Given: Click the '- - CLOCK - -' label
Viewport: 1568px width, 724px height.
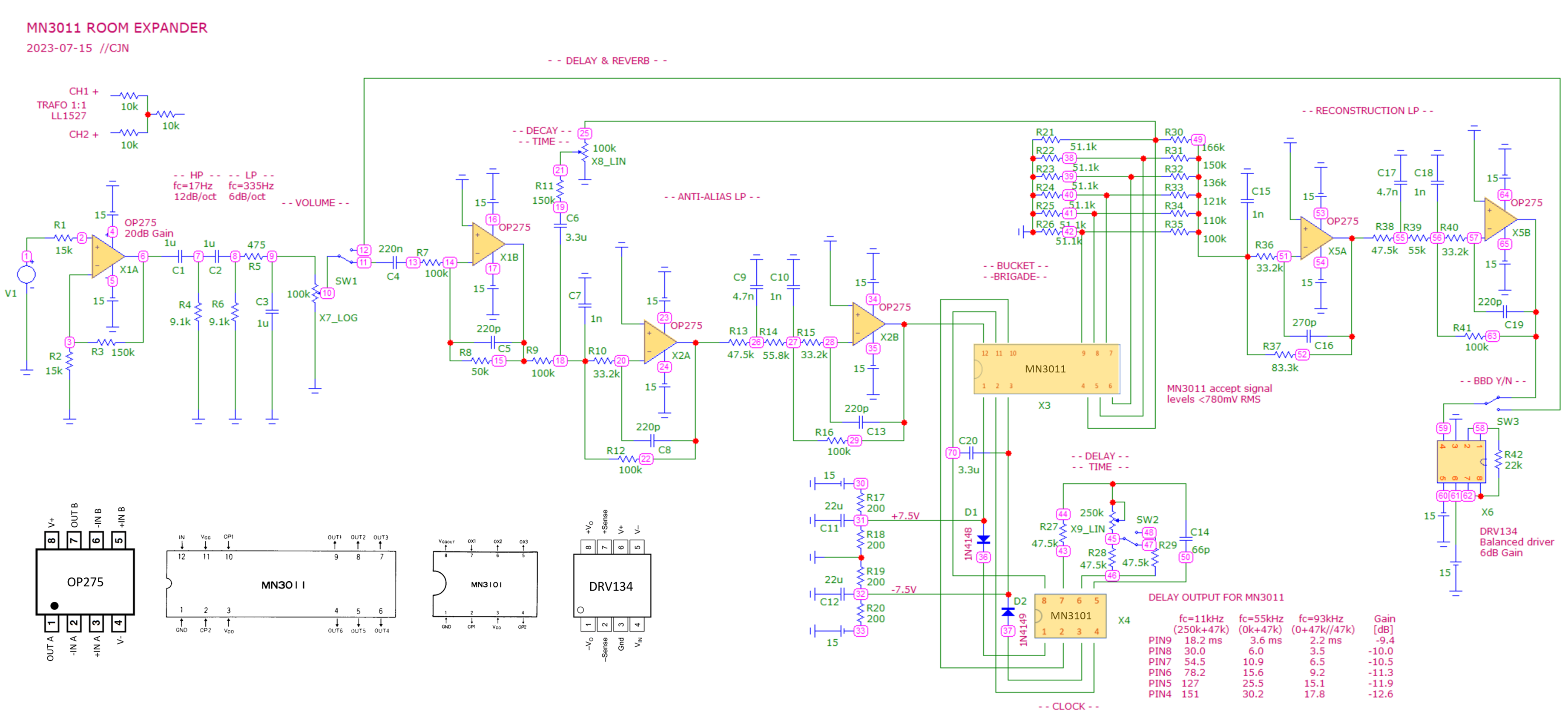Looking at the screenshot, I should coord(1068,707).
